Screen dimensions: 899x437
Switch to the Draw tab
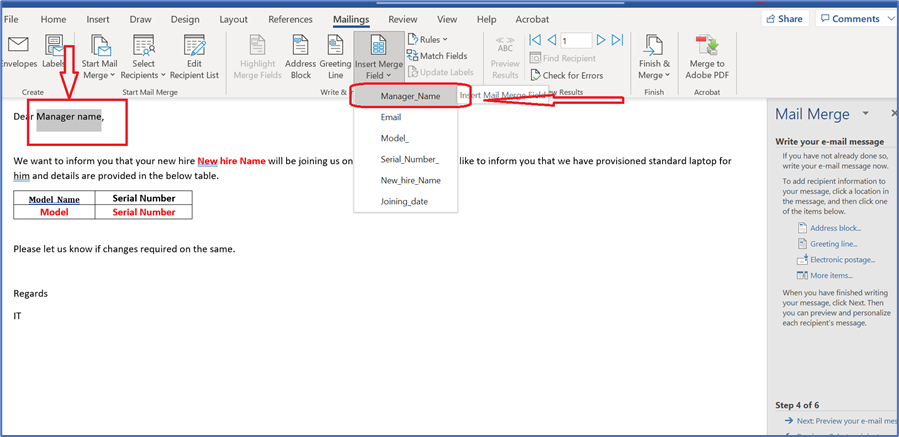coord(140,19)
